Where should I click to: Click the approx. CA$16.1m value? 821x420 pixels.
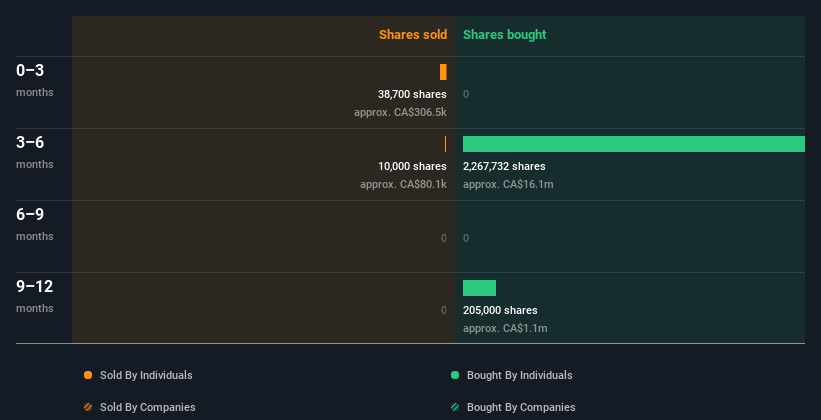point(508,184)
